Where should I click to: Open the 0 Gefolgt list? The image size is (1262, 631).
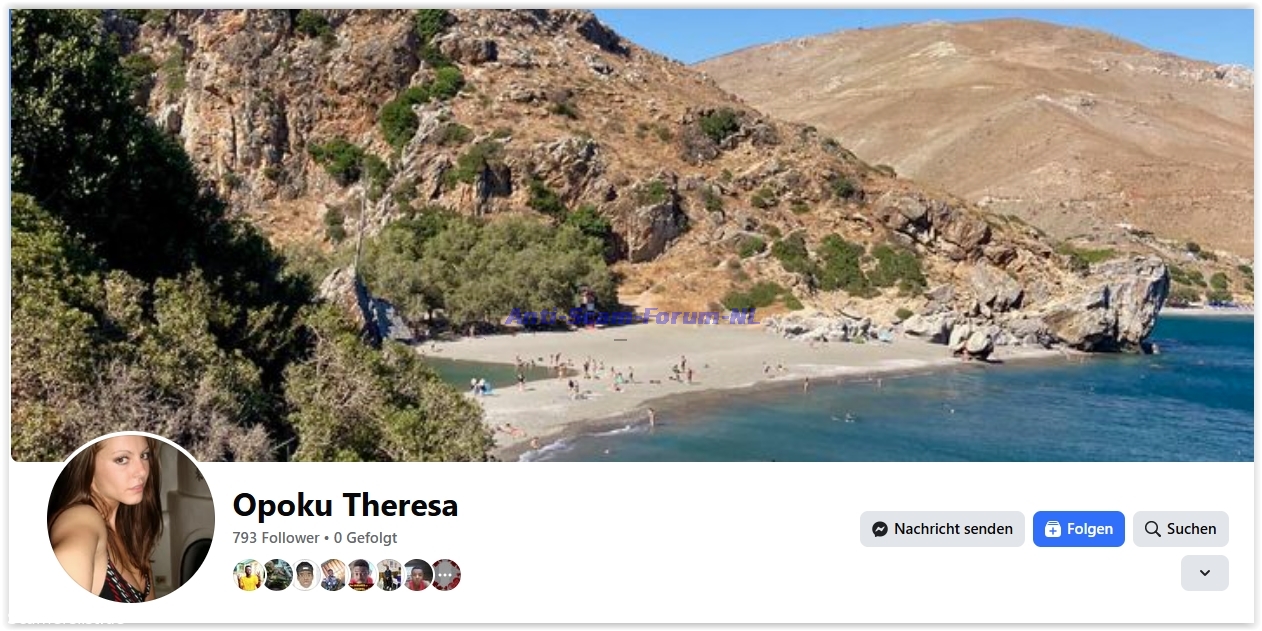click(365, 538)
